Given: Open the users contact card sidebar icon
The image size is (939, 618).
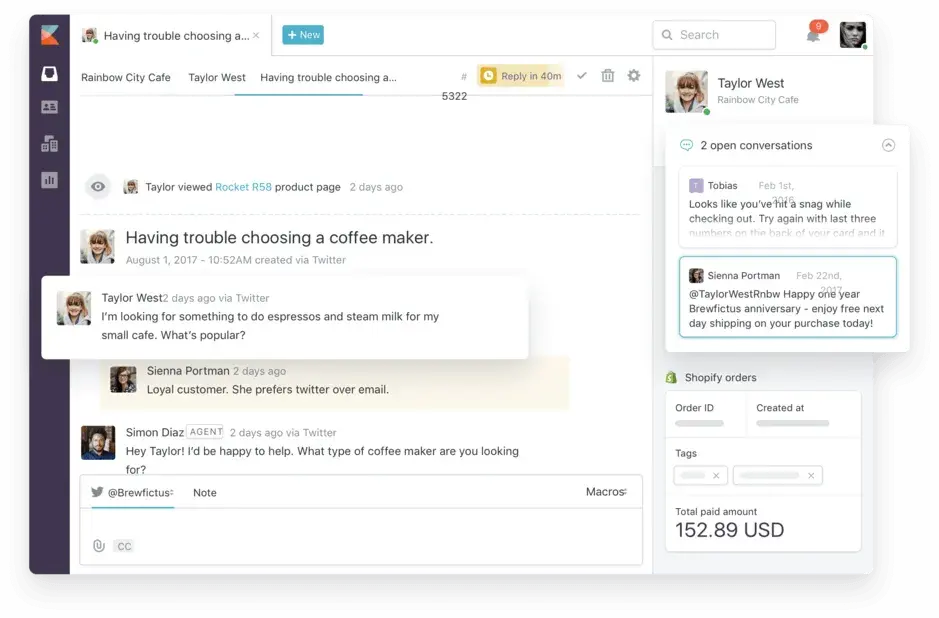Looking at the screenshot, I should (x=49, y=107).
